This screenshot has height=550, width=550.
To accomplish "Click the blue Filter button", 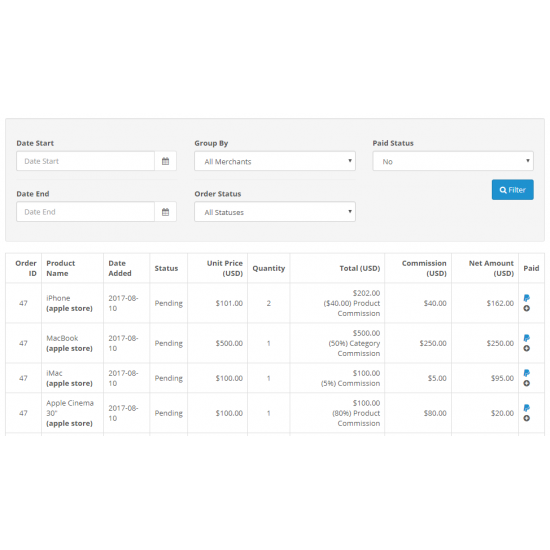I will tap(512, 190).
